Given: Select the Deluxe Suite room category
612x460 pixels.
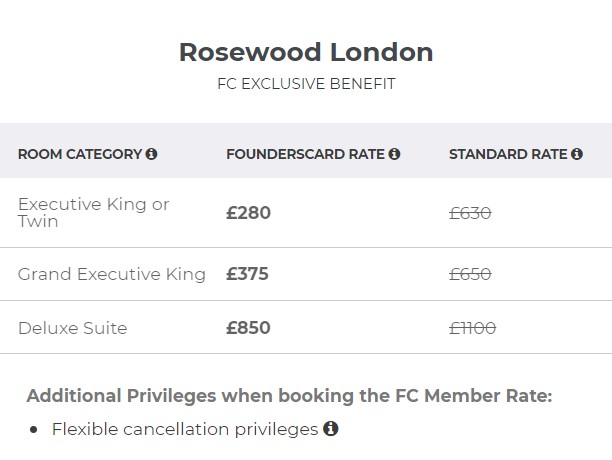Looking at the screenshot, I should tap(73, 328).
